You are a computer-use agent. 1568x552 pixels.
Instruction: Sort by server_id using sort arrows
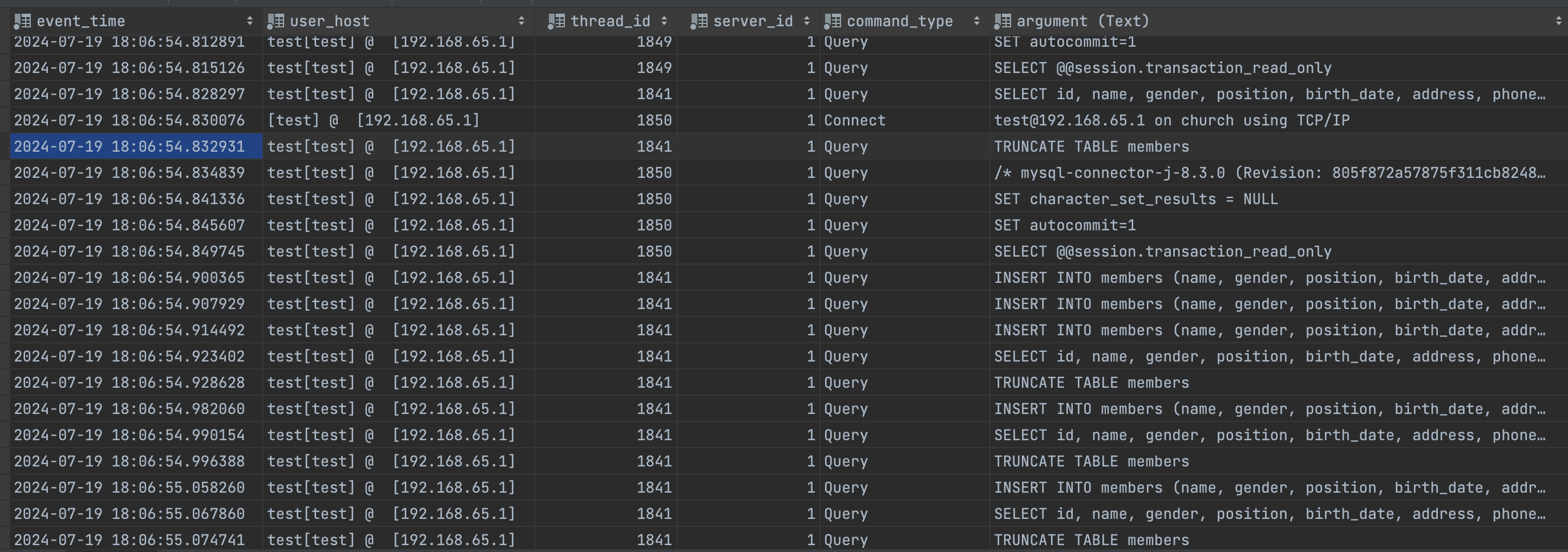pyautogui.click(x=806, y=21)
